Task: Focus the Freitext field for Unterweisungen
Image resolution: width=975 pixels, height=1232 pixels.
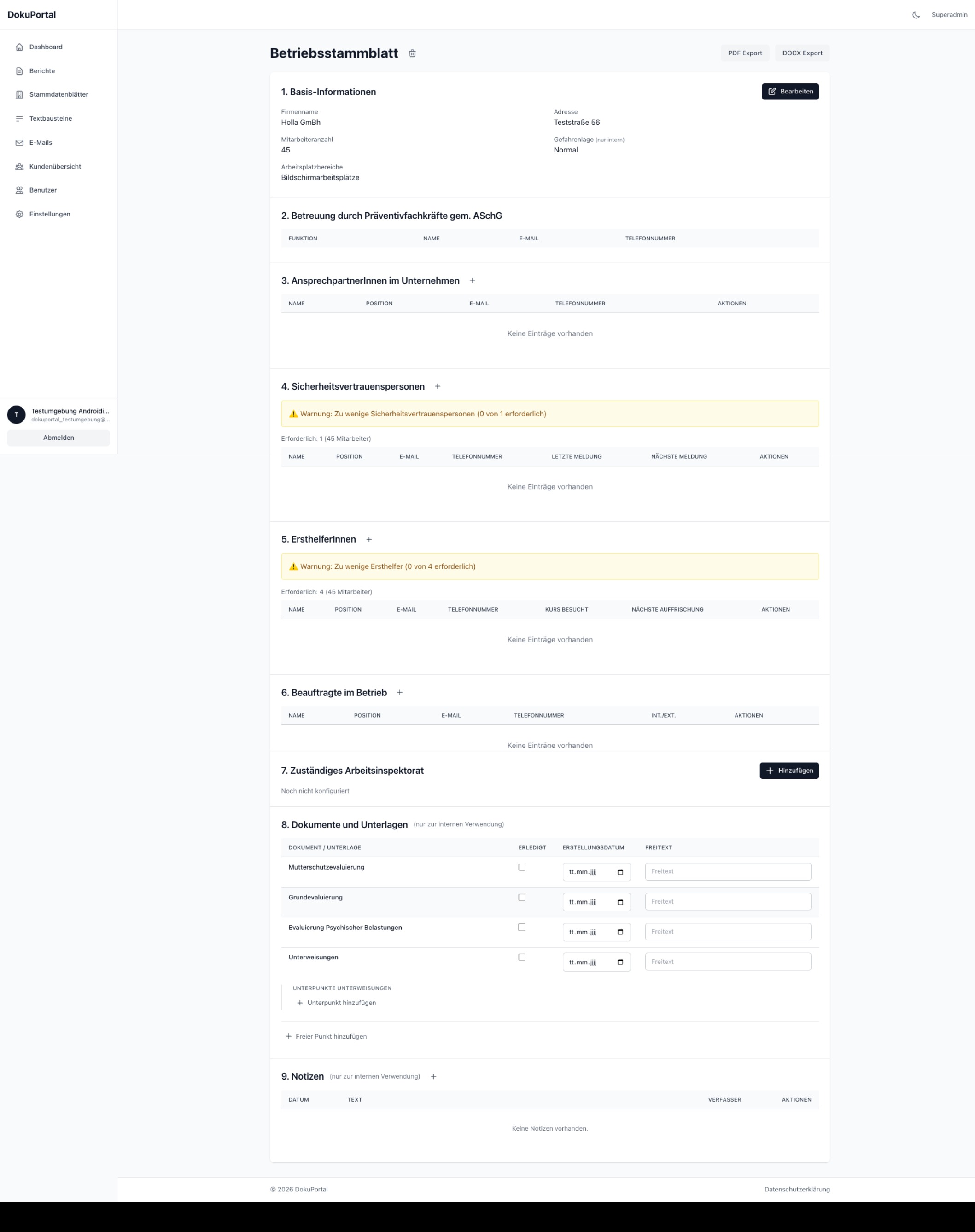Action: pos(728,962)
